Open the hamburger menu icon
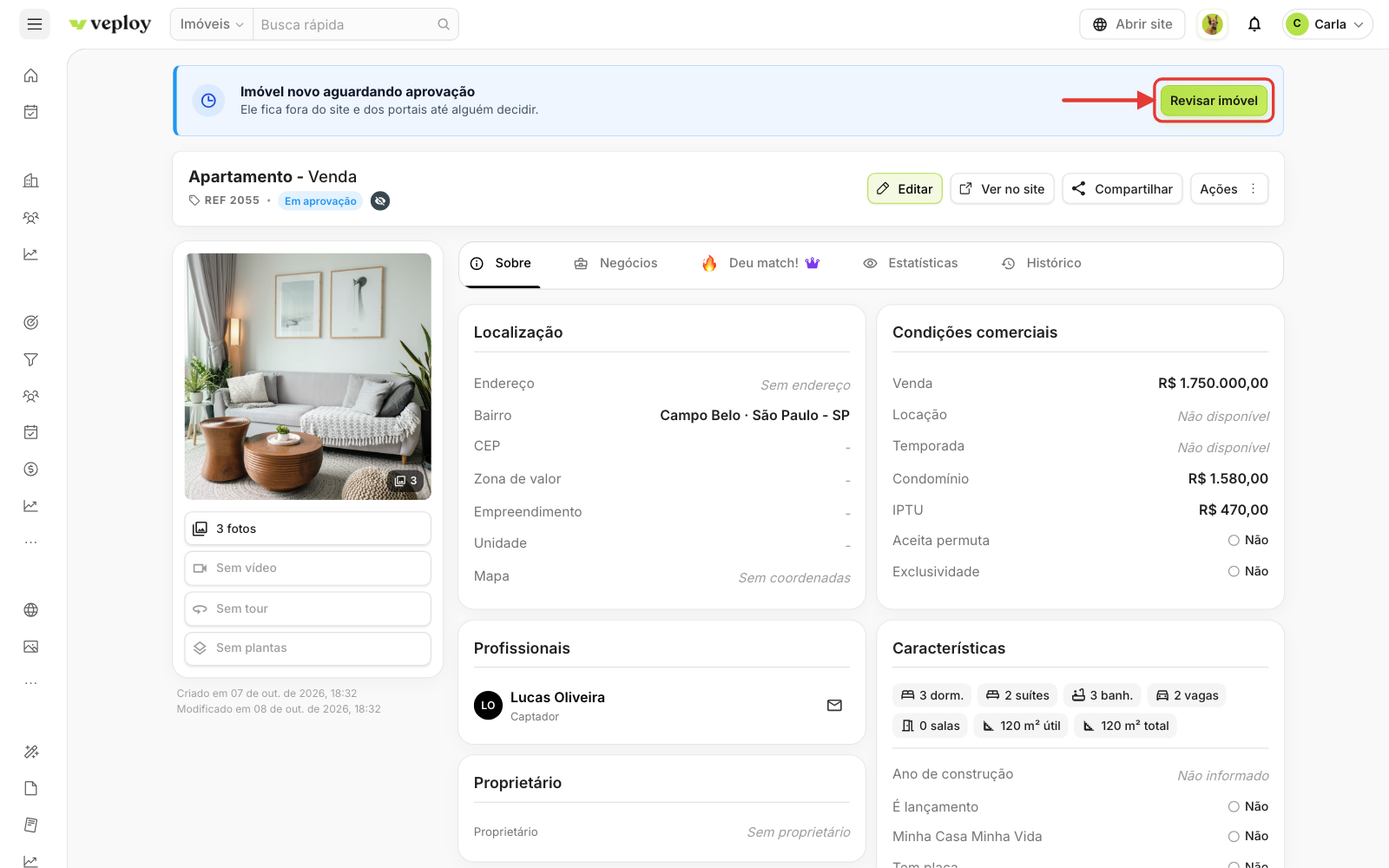 pos(35,24)
